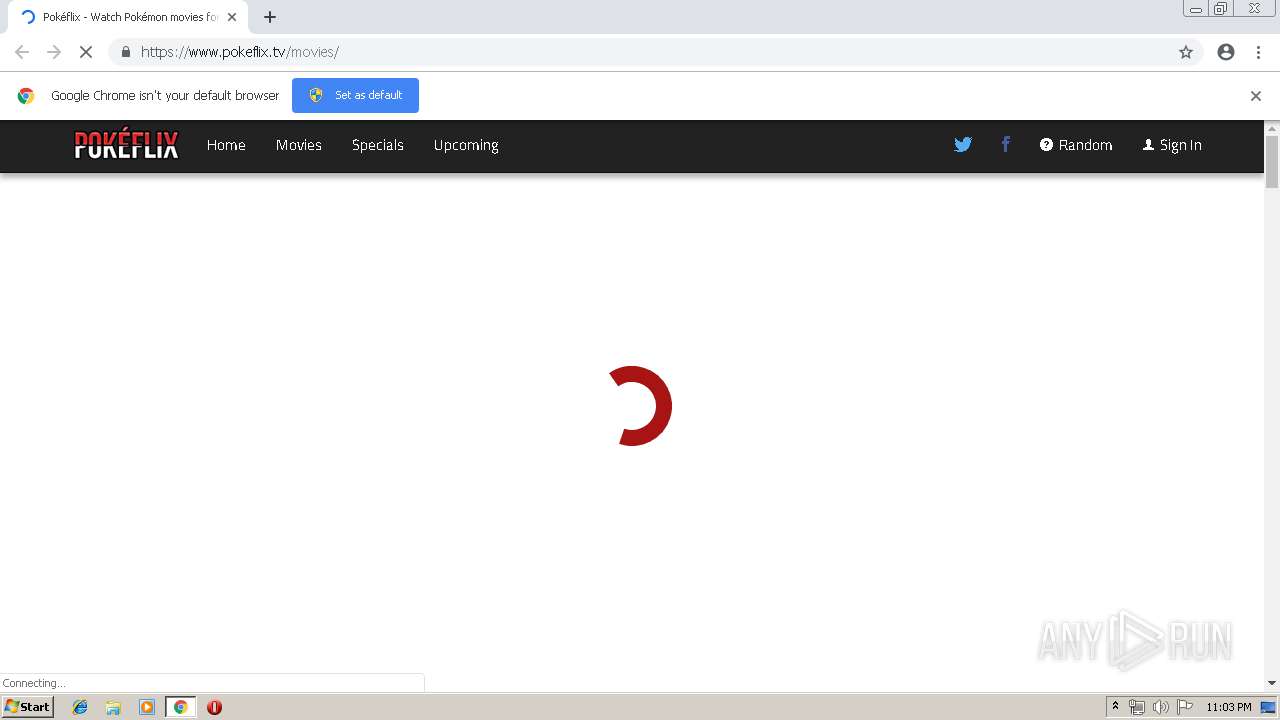Open the Pokéflix logo homepage link
1280x720 pixels.
point(126,145)
